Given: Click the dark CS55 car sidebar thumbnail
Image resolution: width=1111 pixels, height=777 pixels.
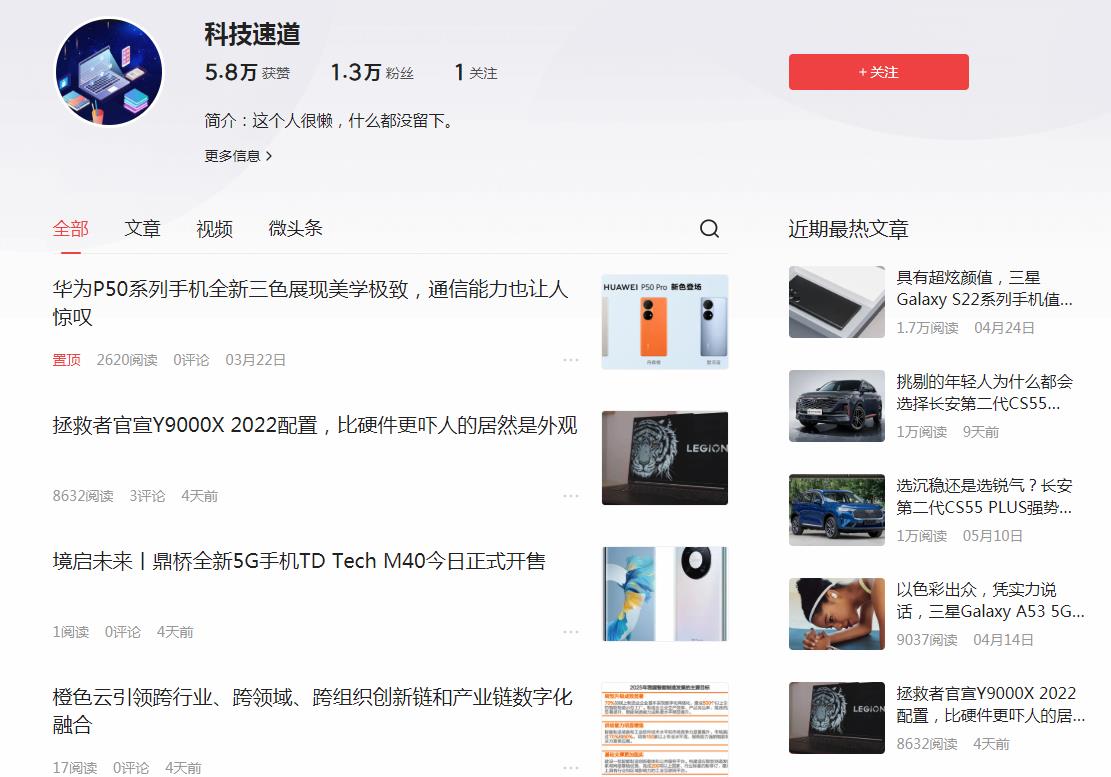Looking at the screenshot, I should click(837, 406).
